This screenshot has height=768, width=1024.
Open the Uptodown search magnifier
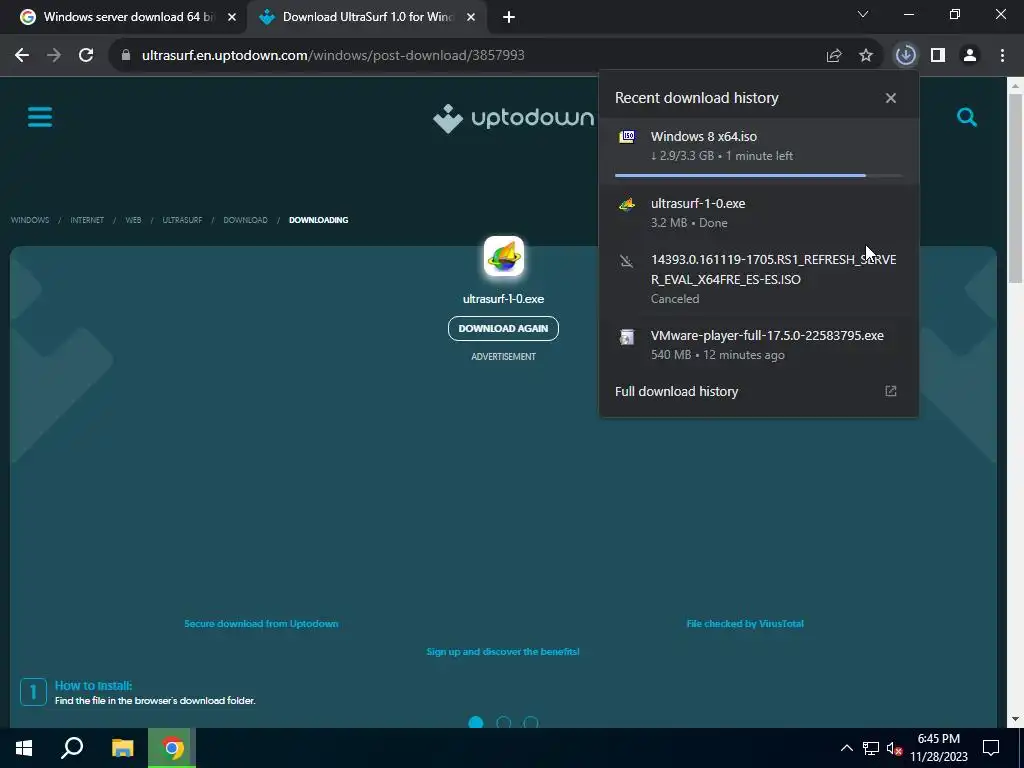(967, 118)
